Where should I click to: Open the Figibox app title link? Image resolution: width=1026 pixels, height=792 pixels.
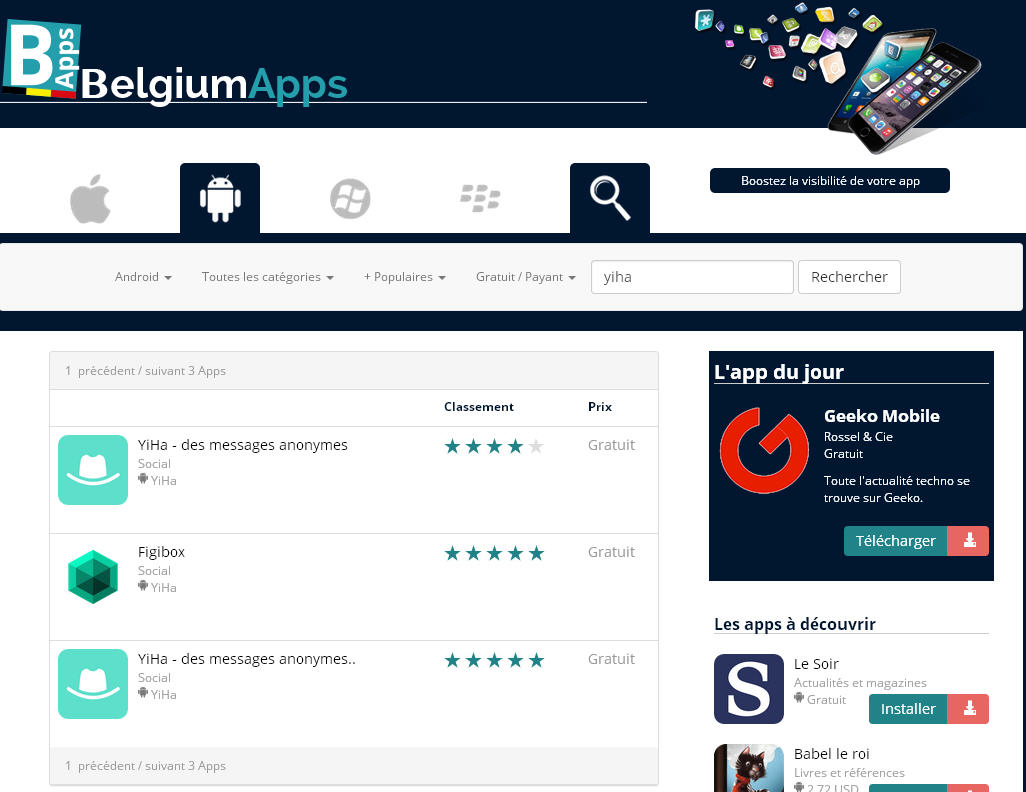(x=161, y=552)
